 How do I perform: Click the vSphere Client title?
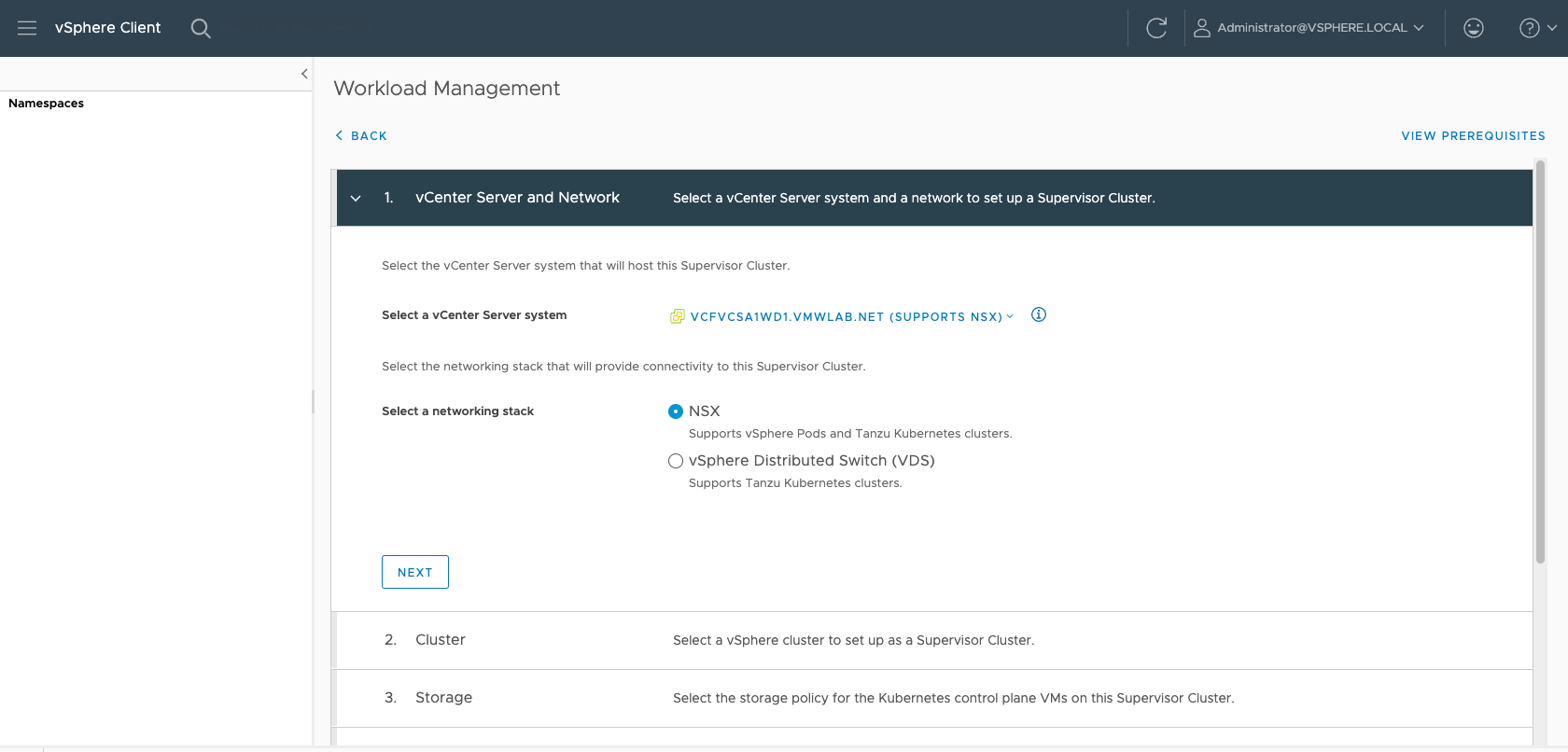(108, 28)
